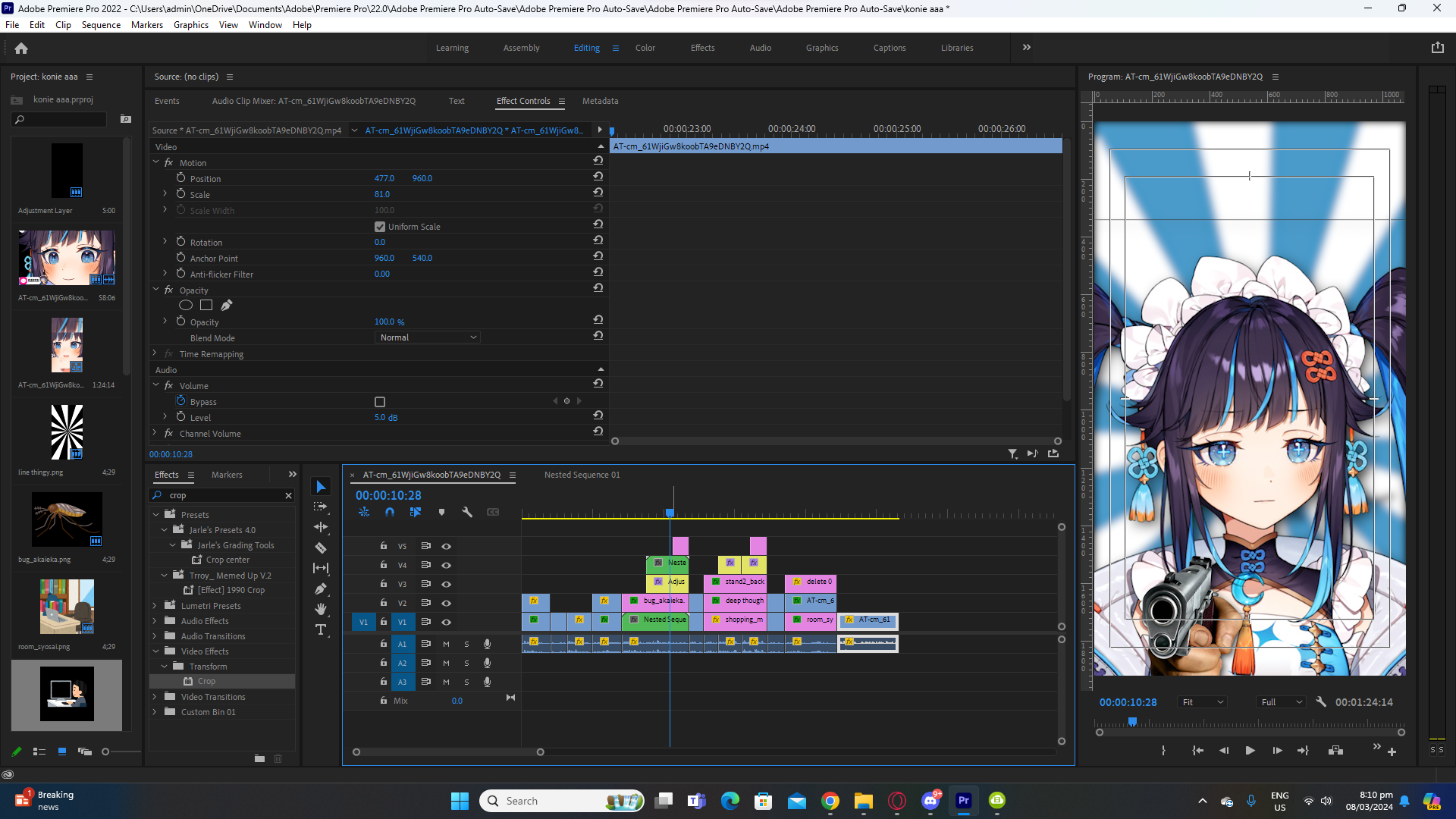This screenshot has height=819, width=1456.
Task: Show more workspaces overflow chevron
Action: point(1026,47)
